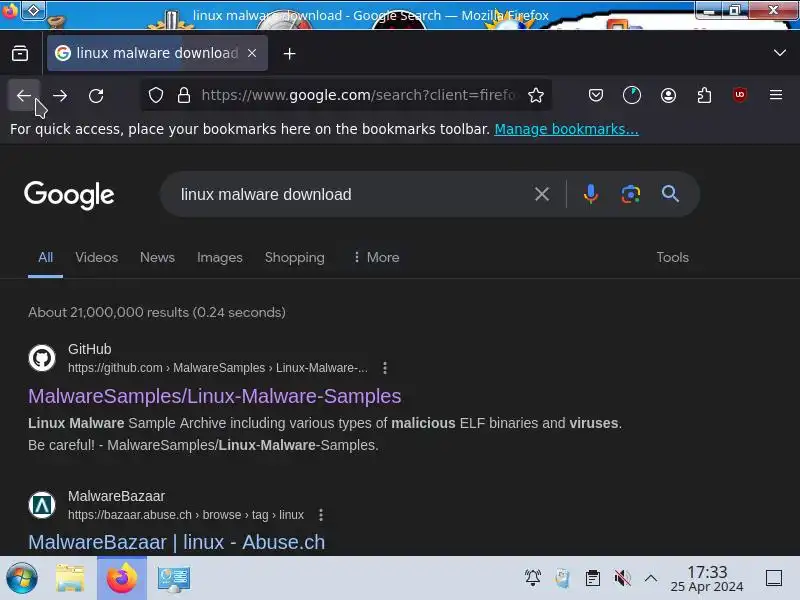Expand hidden system tray icons

point(651,578)
